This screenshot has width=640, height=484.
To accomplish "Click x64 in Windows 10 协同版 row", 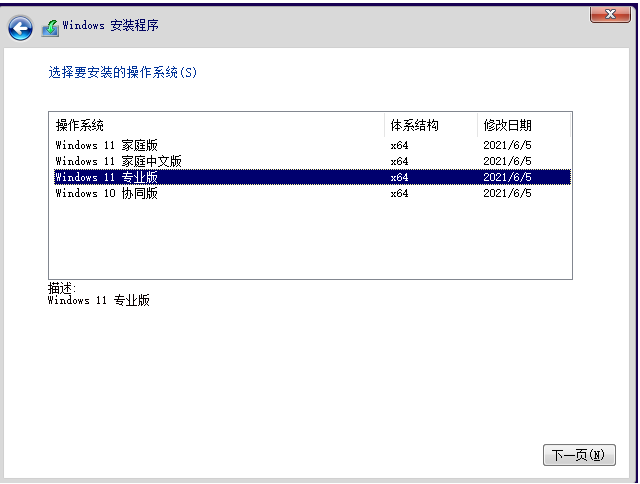I will click(x=399, y=193).
